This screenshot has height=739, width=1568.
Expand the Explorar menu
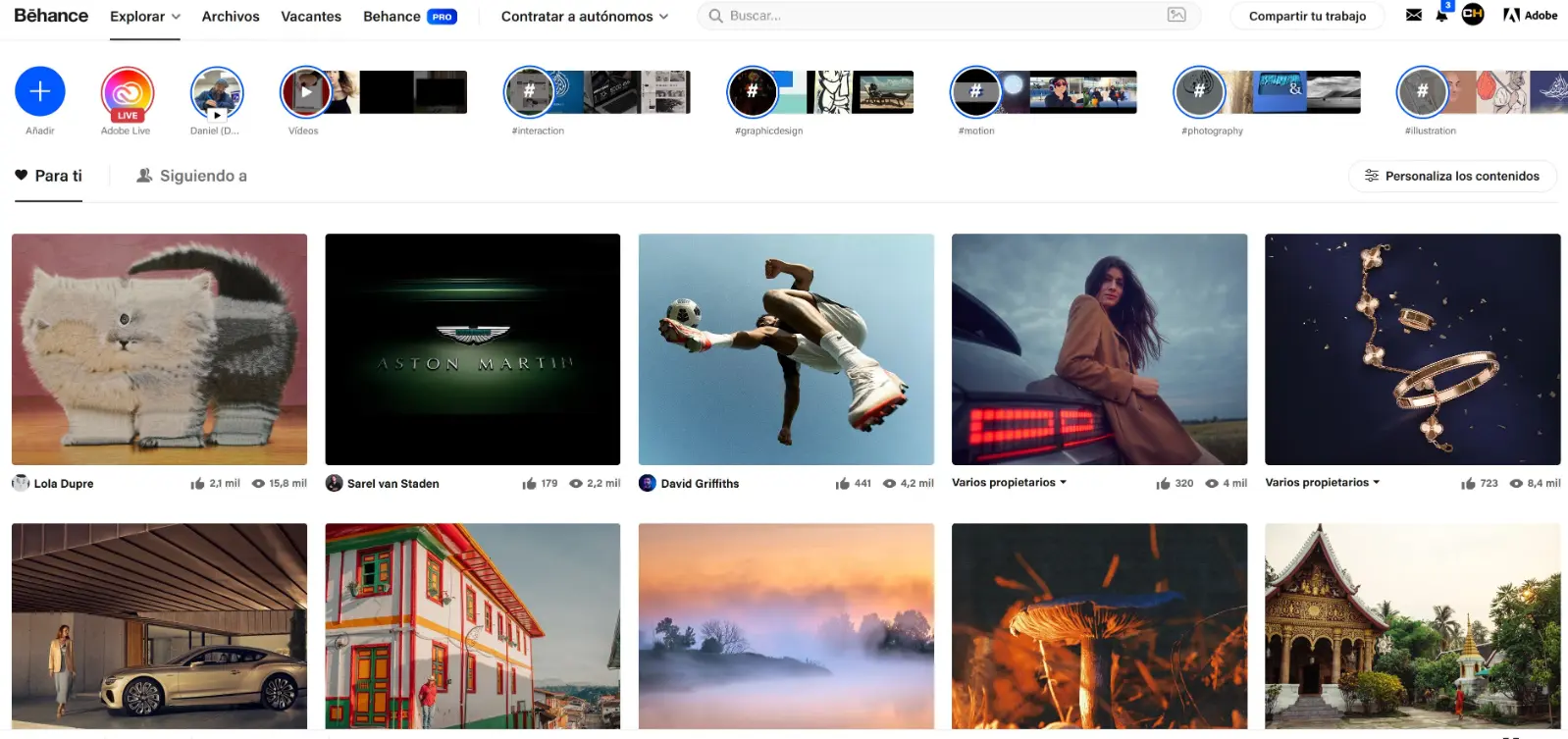coord(145,17)
